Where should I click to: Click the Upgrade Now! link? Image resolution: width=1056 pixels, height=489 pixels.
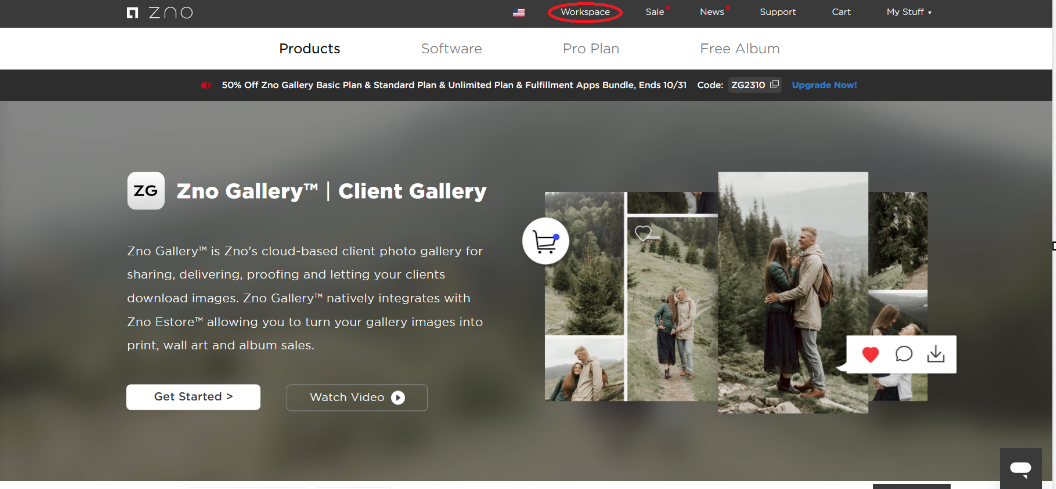click(824, 85)
